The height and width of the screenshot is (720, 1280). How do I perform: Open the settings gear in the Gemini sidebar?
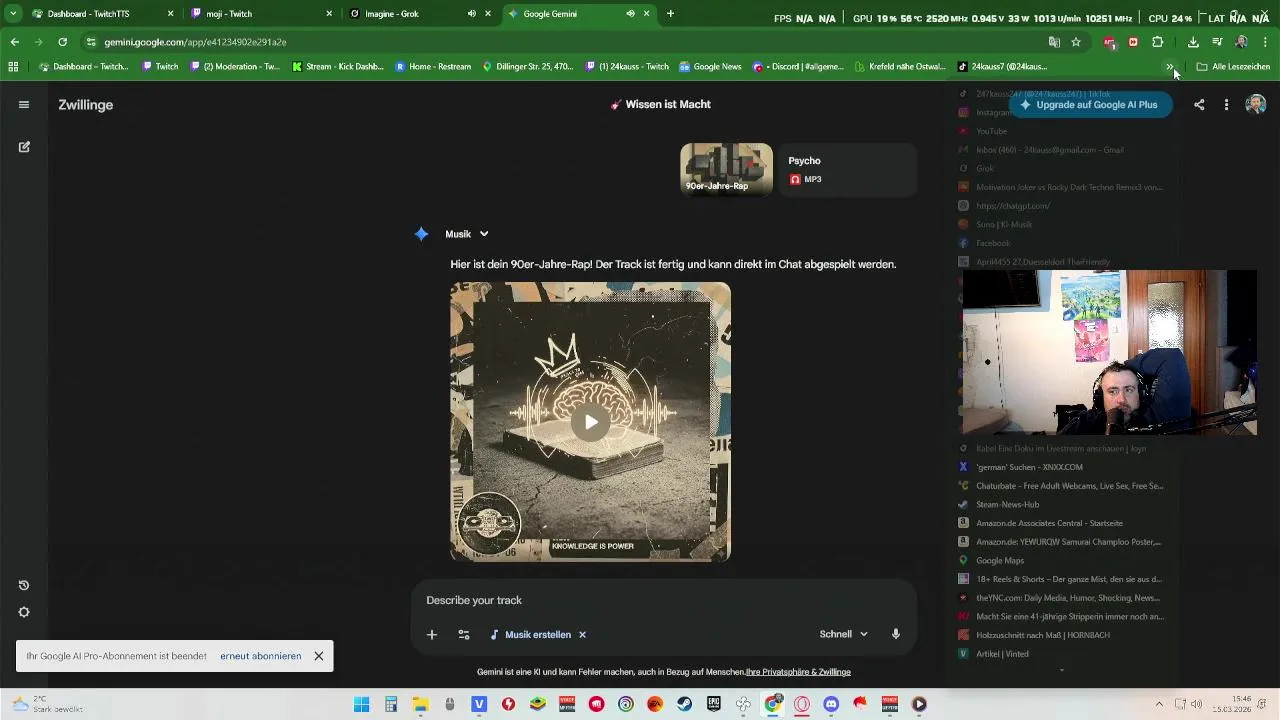tap(24, 612)
